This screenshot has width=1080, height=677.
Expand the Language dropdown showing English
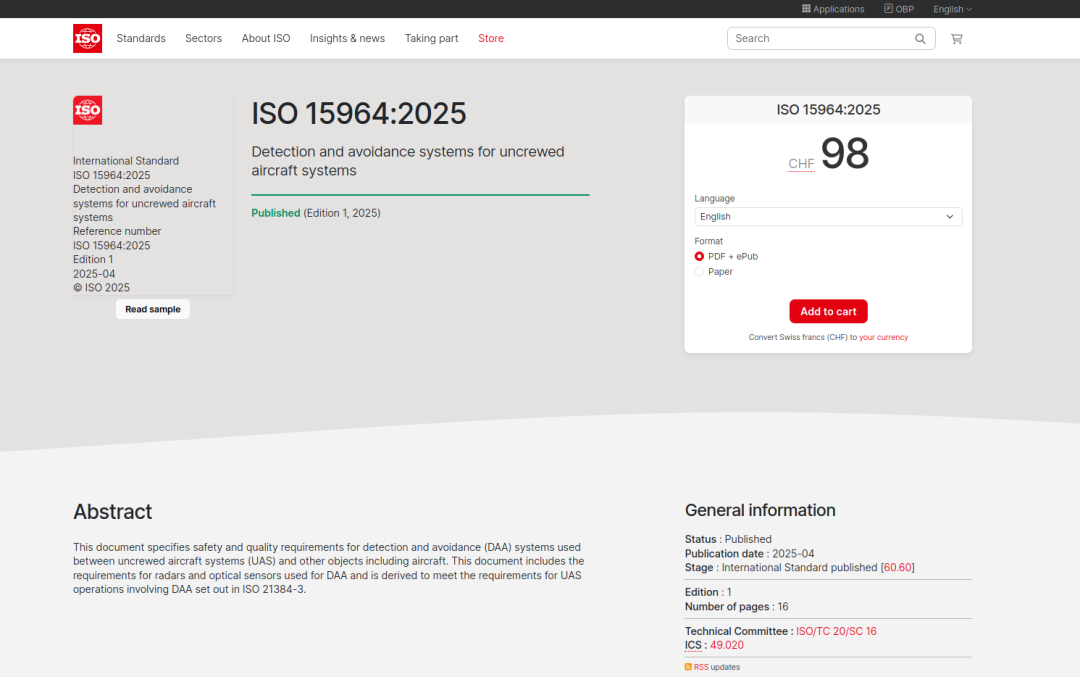tap(828, 216)
